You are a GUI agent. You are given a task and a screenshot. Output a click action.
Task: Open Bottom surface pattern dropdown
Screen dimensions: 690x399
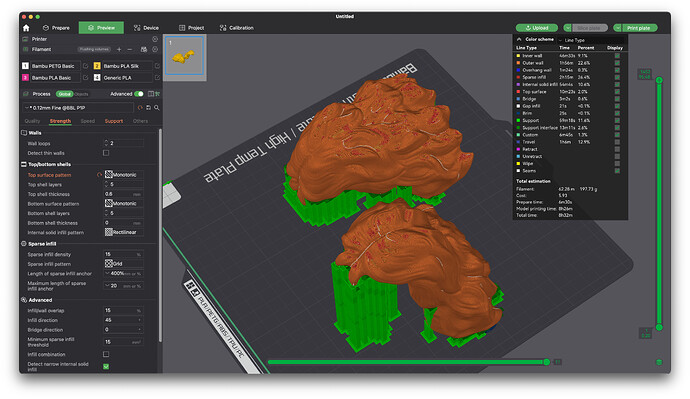coord(124,203)
